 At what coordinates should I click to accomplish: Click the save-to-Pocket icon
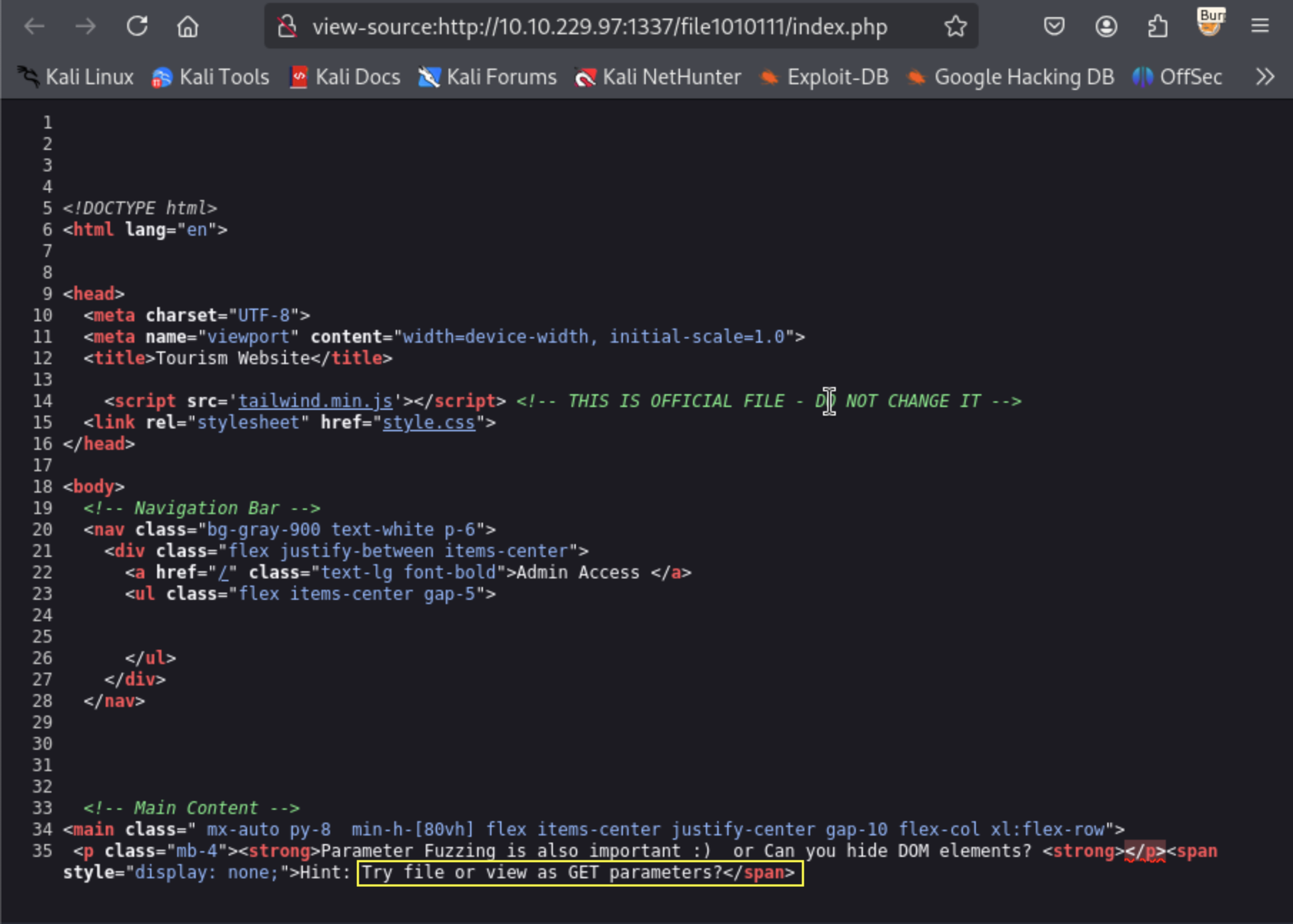click(1054, 26)
